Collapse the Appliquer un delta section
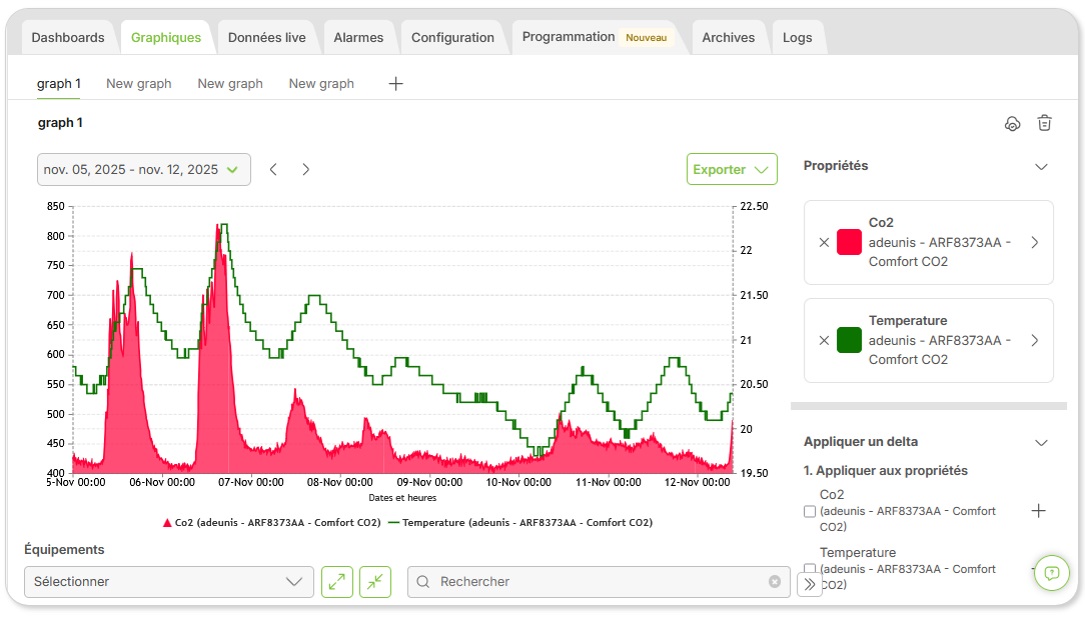Image resolution: width=1085 pixels, height=617 pixels. [x=1041, y=443]
